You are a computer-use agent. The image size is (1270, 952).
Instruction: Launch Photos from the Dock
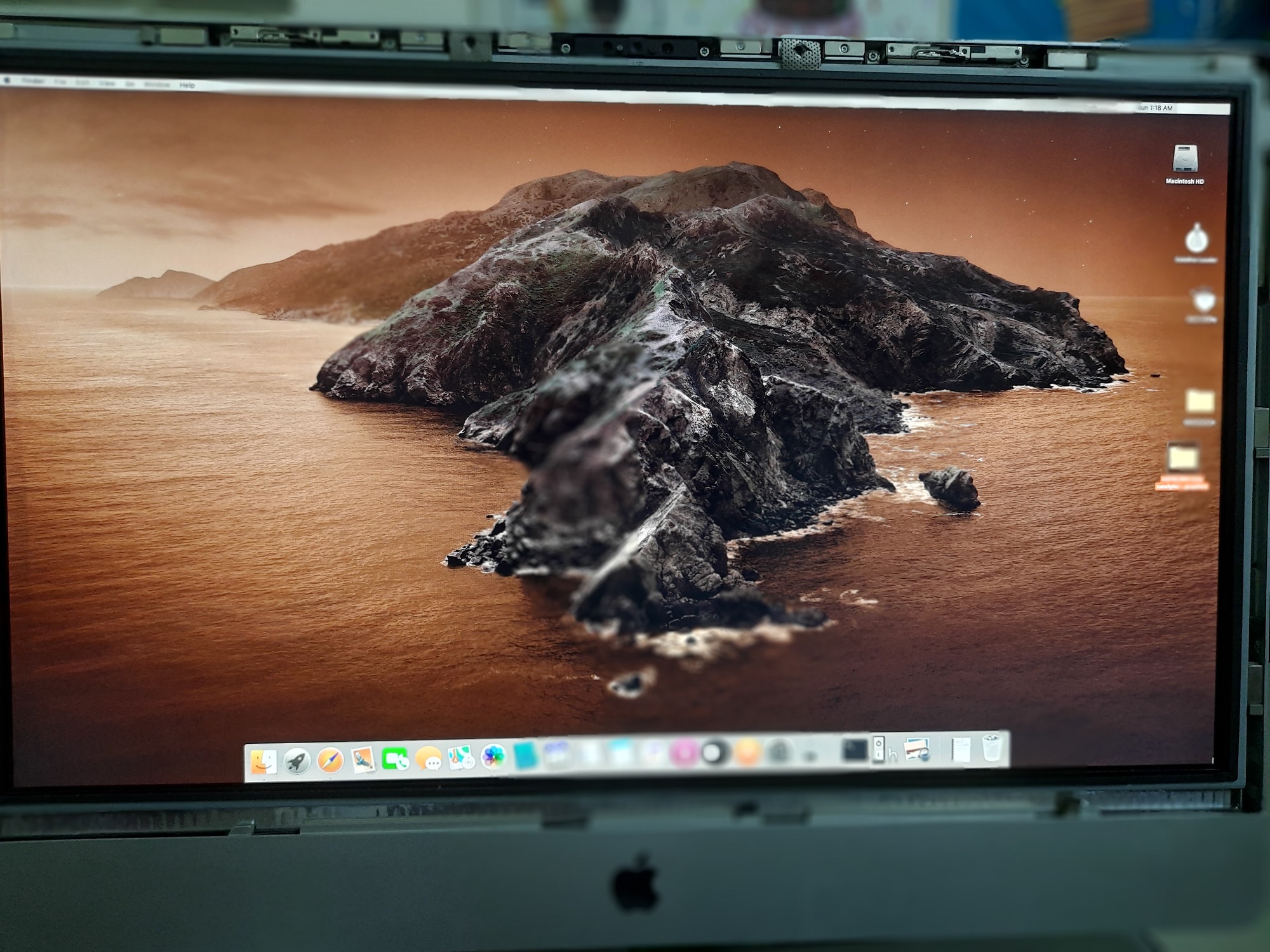[x=493, y=757]
